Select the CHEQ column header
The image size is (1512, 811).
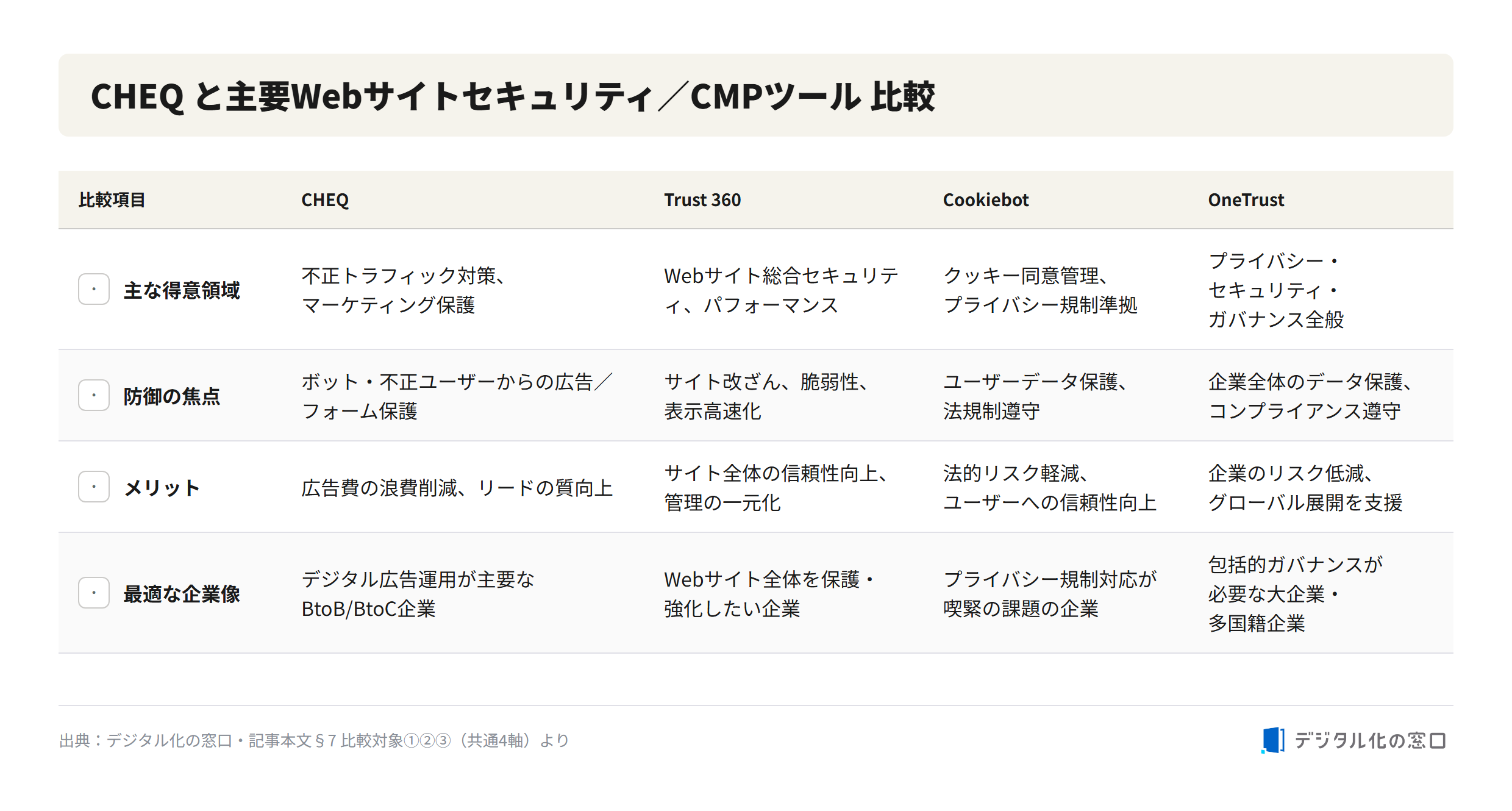(x=325, y=200)
